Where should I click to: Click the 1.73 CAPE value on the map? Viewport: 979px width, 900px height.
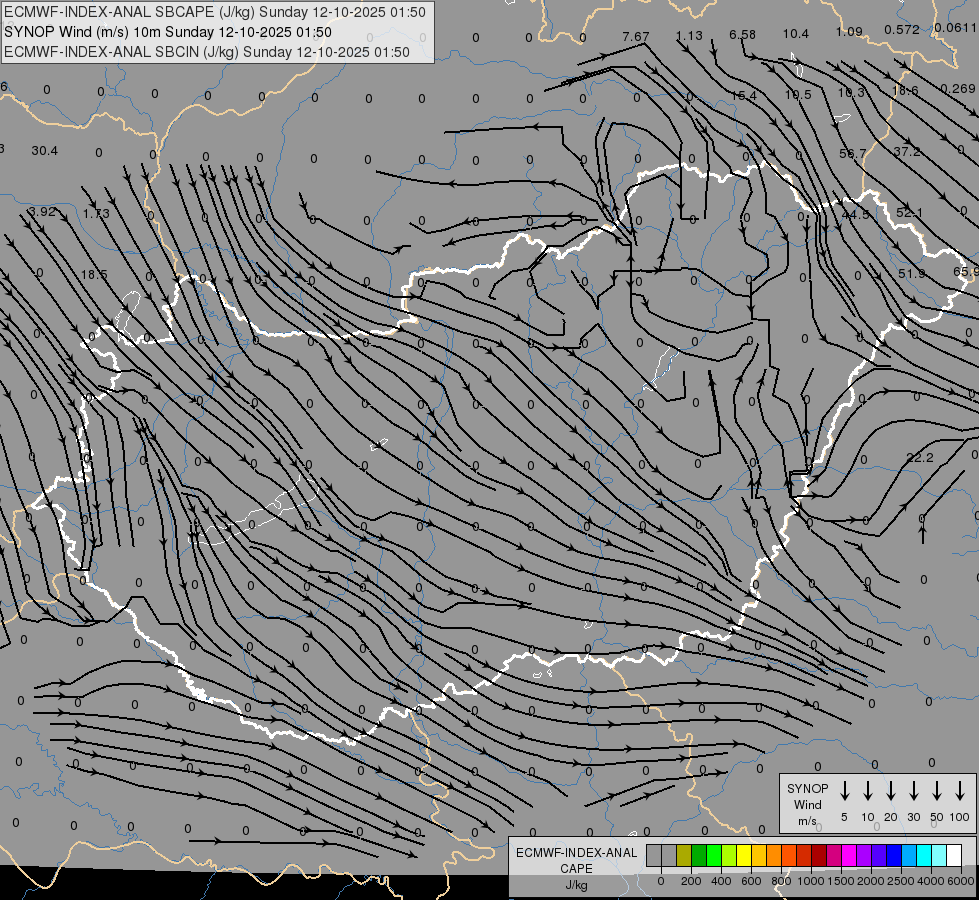pyautogui.click(x=96, y=214)
